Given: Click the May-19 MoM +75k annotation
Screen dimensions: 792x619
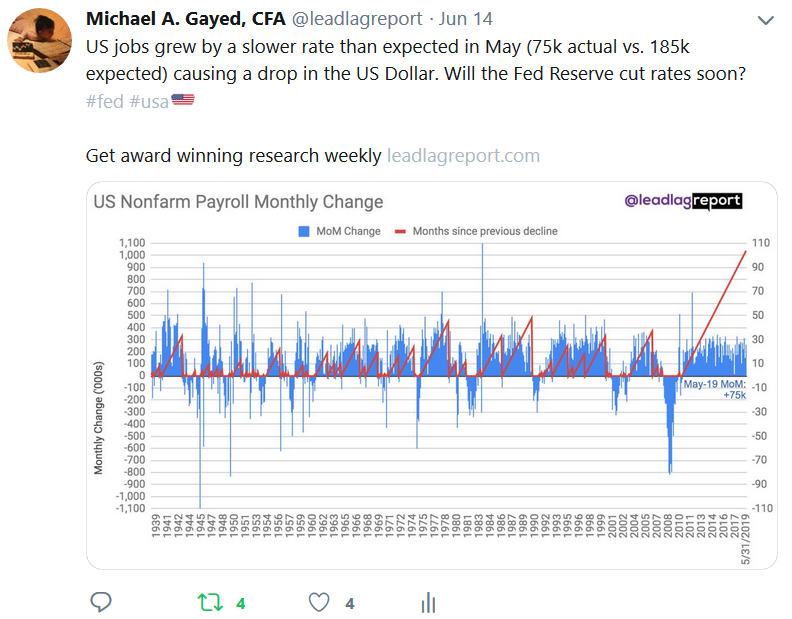Looking at the screenshot, I should coord(715,389).
